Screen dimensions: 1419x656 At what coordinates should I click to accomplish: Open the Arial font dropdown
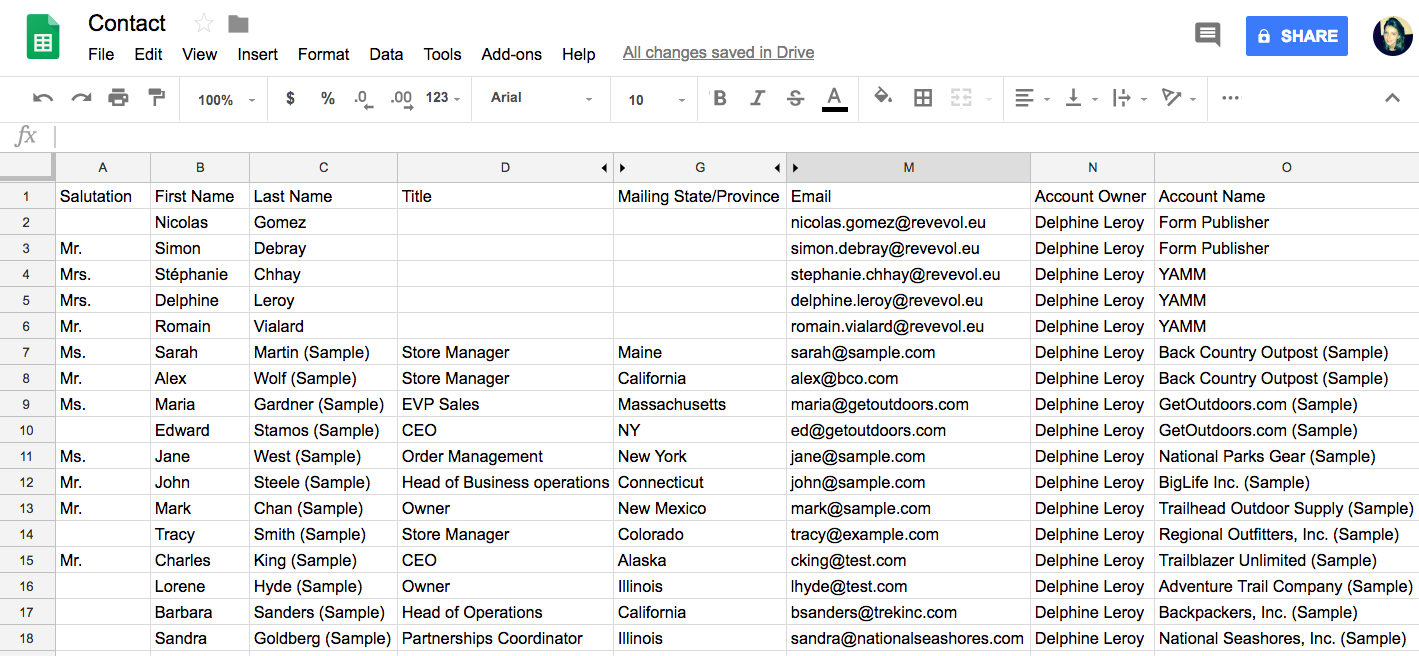(x=541, y=98)
